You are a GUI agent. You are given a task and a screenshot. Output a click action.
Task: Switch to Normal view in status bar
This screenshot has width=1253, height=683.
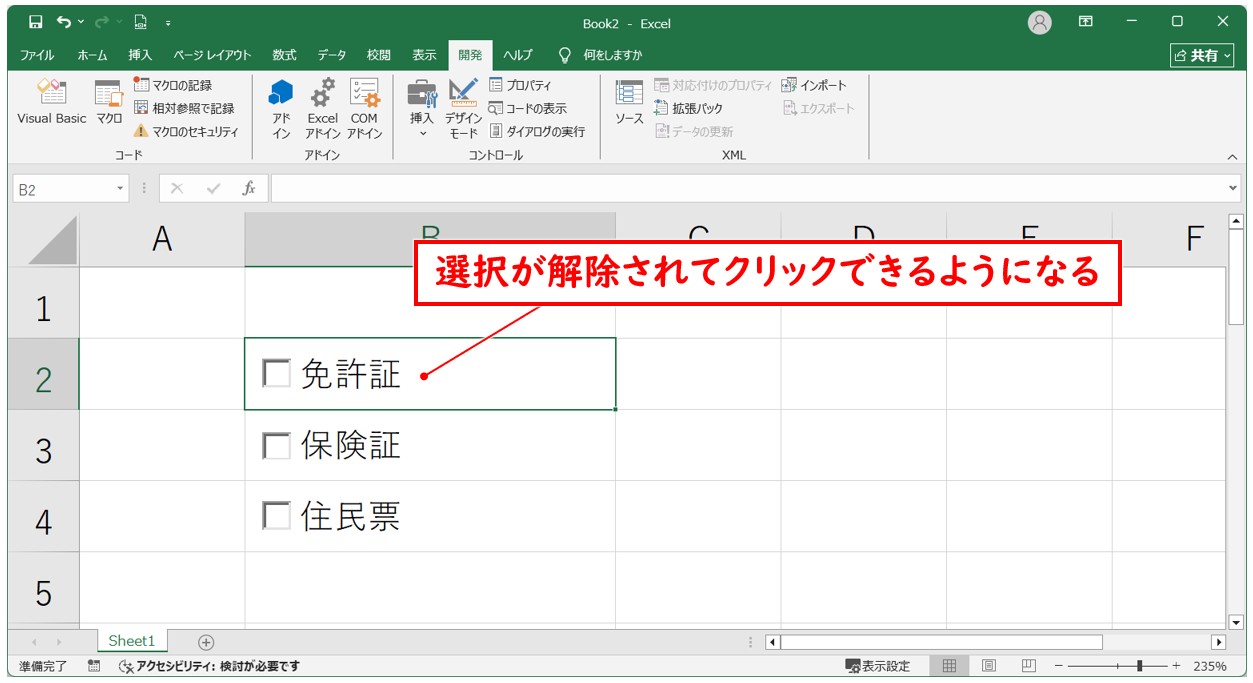[x=950, y=666]
